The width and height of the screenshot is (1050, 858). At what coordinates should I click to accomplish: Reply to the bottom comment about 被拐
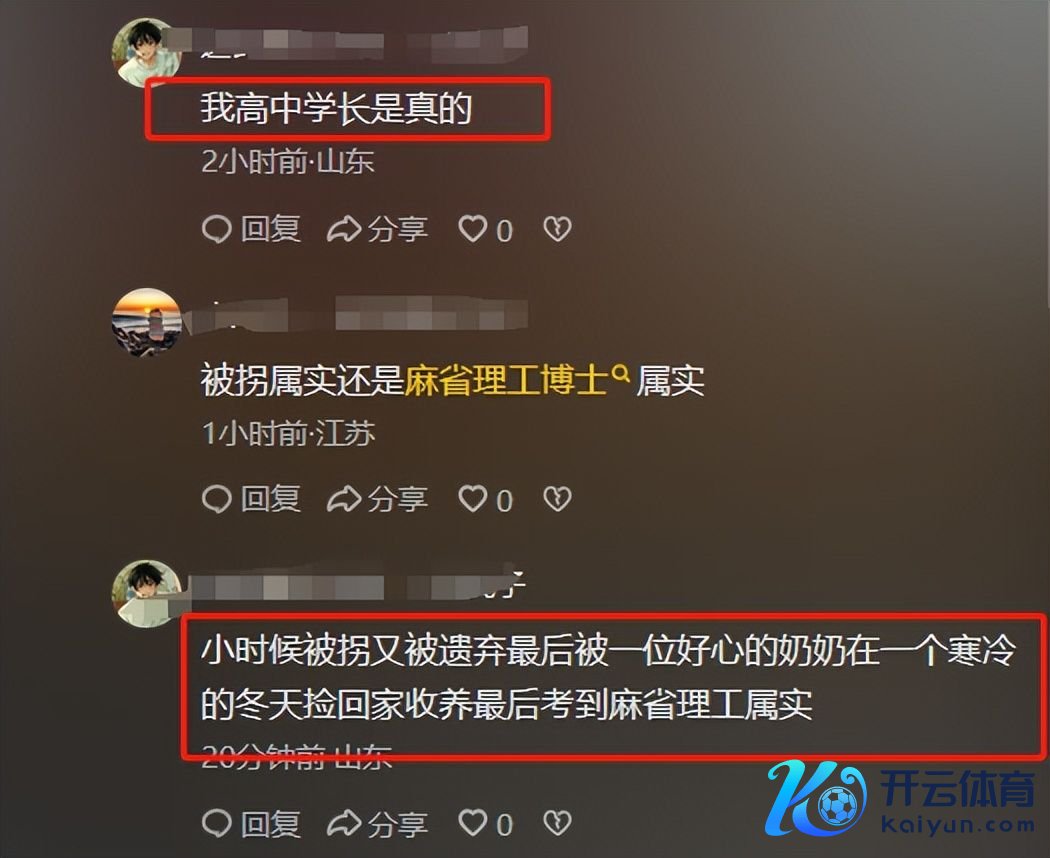[x=251, y=824]
